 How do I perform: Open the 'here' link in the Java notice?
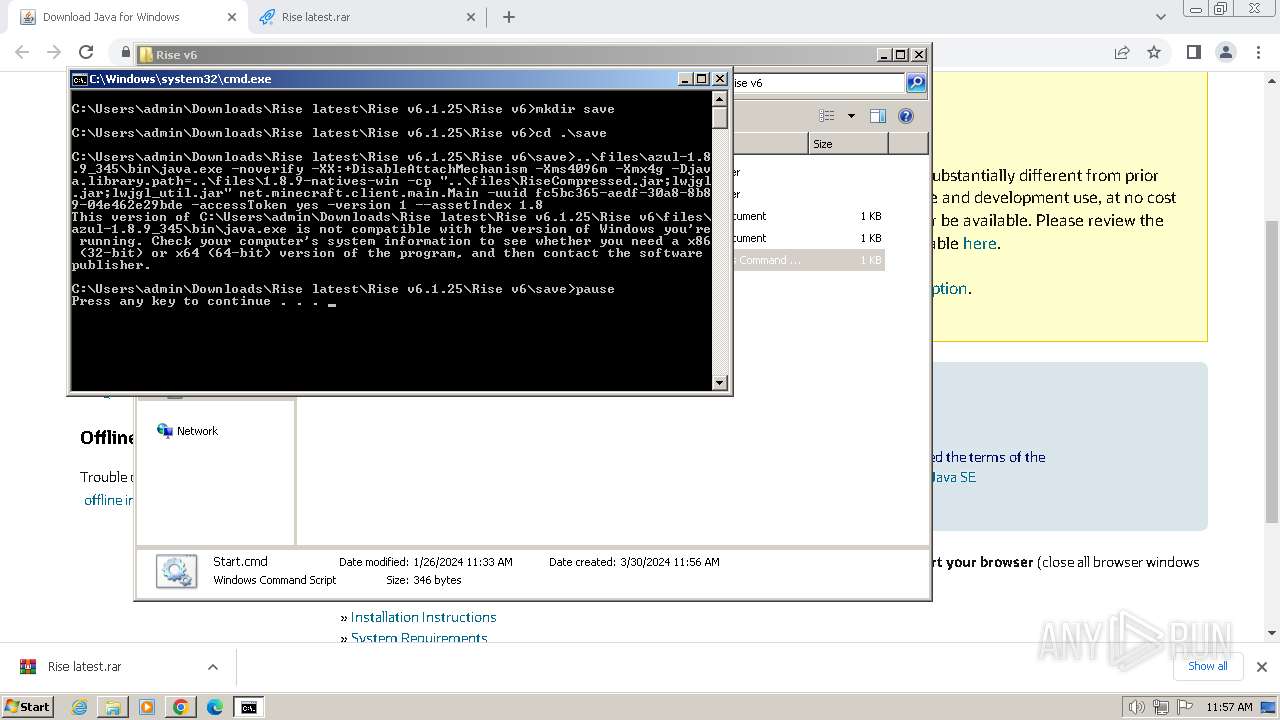pyautogui.click(x=979, y=243)
